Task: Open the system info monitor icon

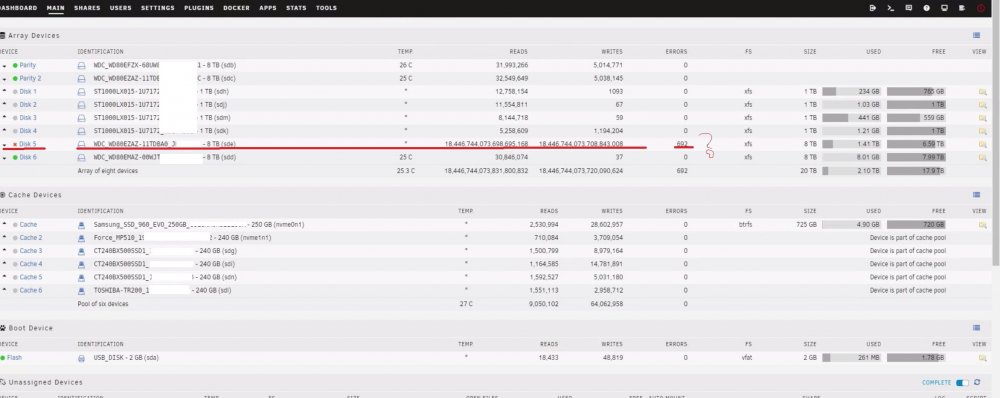Action: coord(945,8)
